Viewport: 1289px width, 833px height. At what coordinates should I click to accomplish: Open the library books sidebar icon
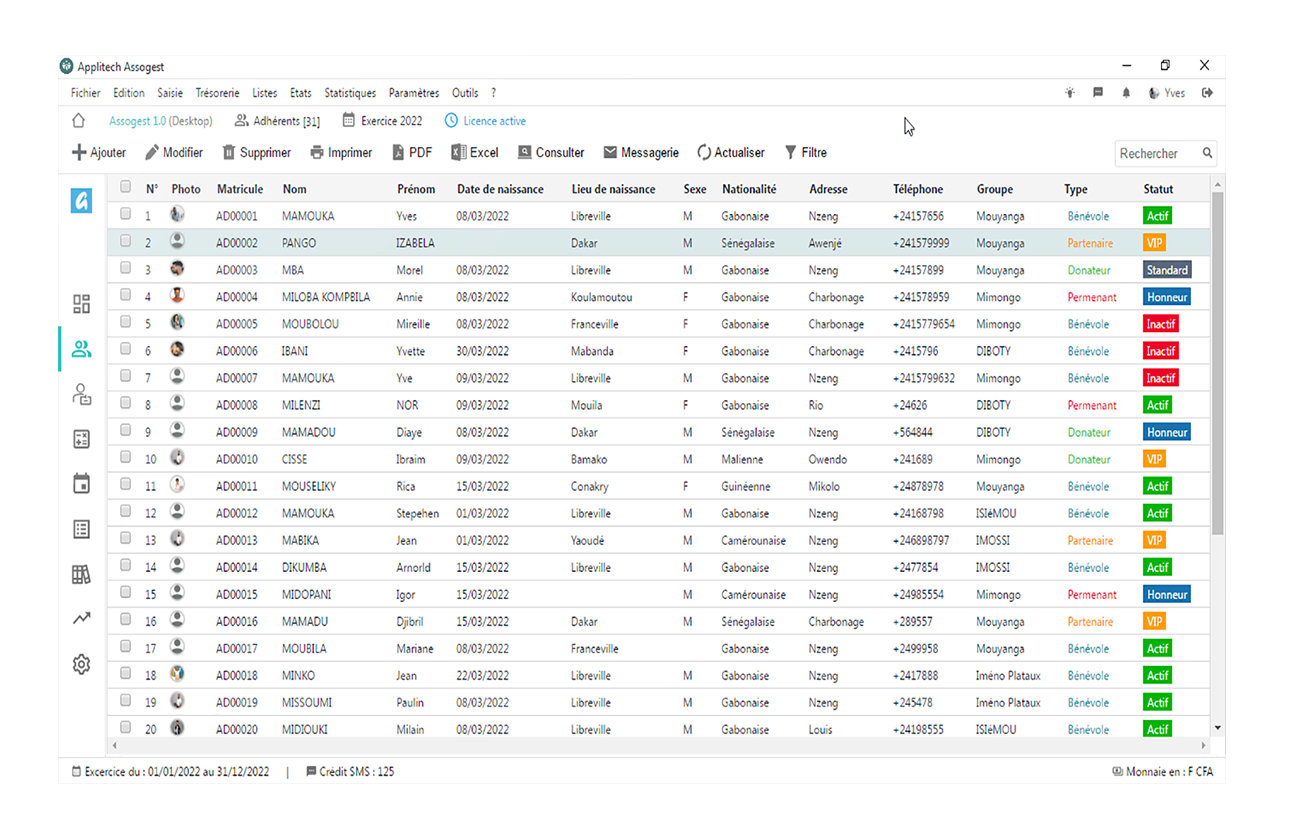82,574
